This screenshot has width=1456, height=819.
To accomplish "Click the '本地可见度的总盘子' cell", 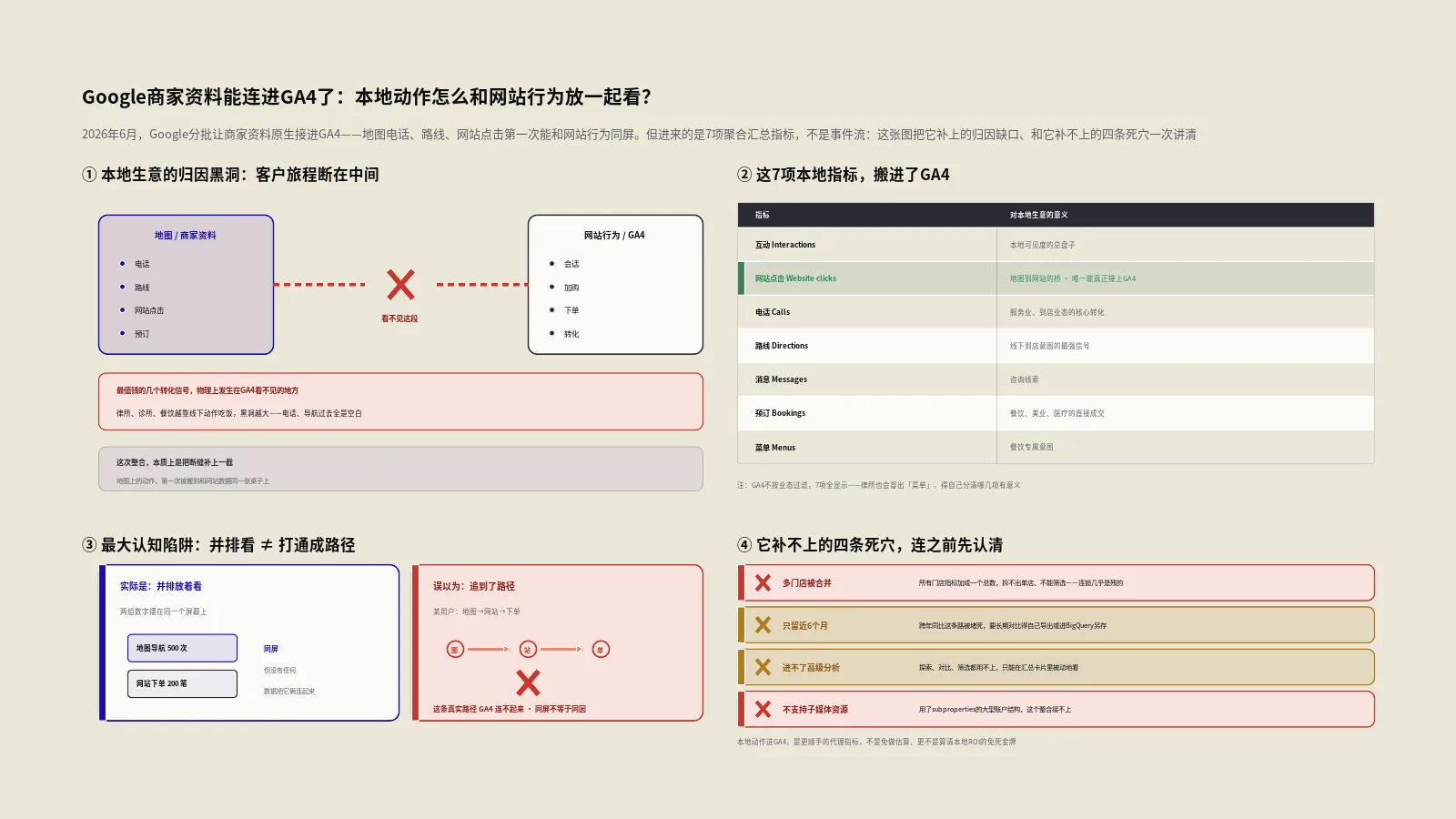I will pyautogui.click(x=1186, y=245).
